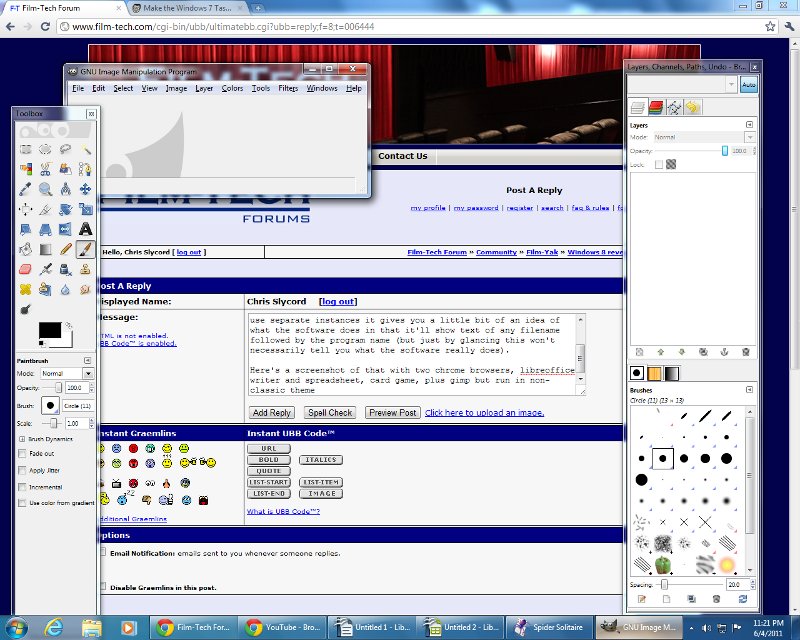Check Disable Graemlins in this post

click(103, 586)
